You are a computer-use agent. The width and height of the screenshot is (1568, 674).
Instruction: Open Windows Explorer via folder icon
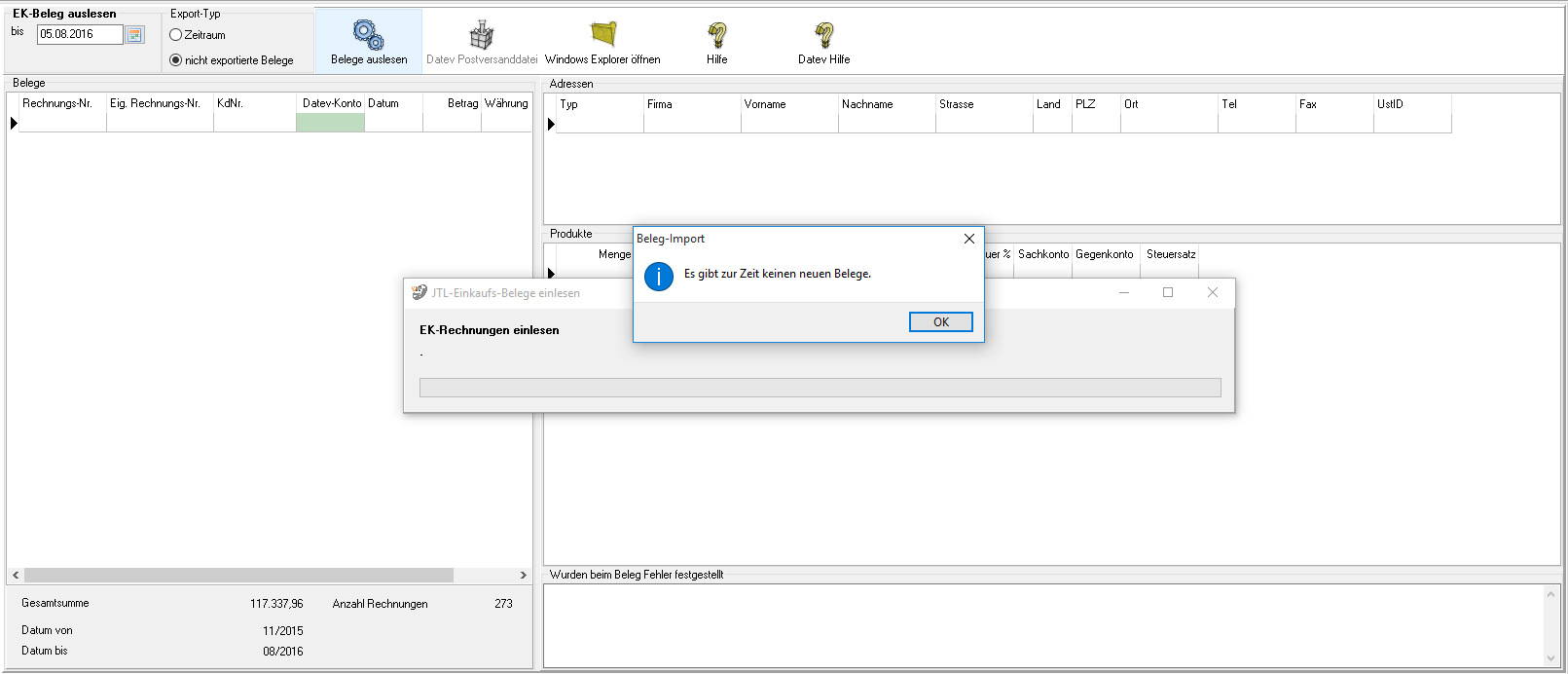tap(603, 34)
